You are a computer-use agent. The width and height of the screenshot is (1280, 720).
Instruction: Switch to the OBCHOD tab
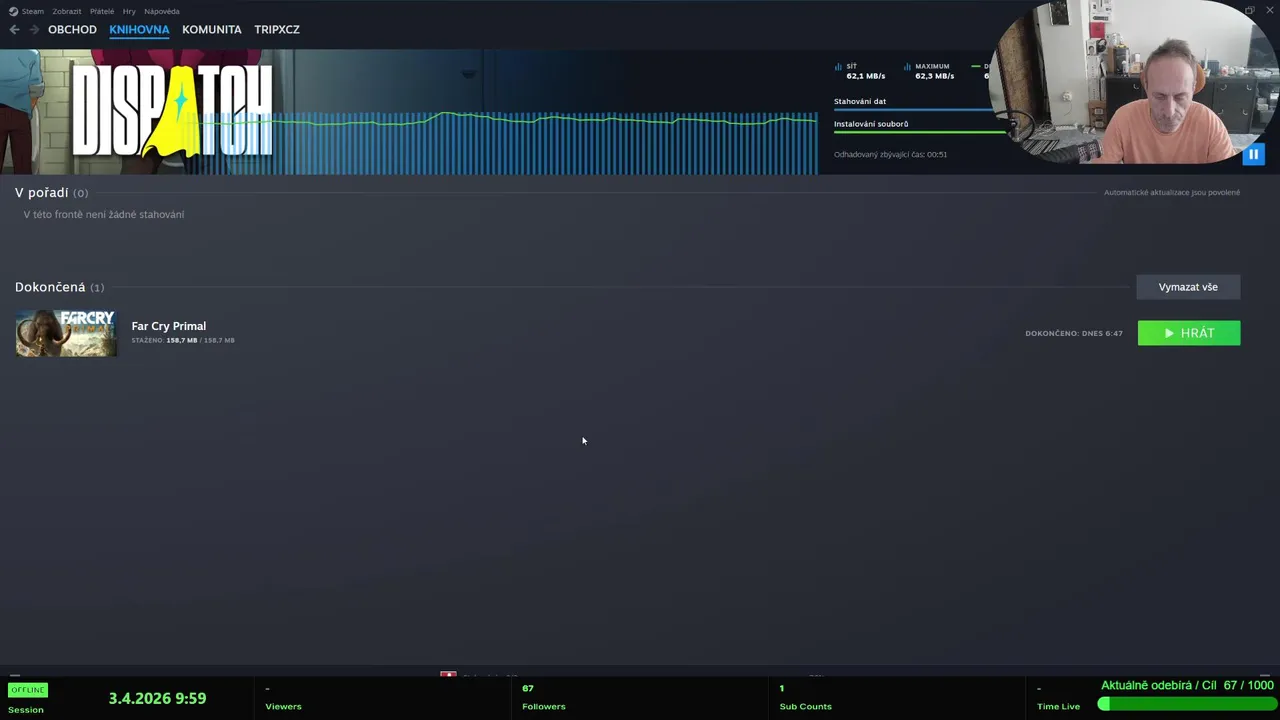72,29
